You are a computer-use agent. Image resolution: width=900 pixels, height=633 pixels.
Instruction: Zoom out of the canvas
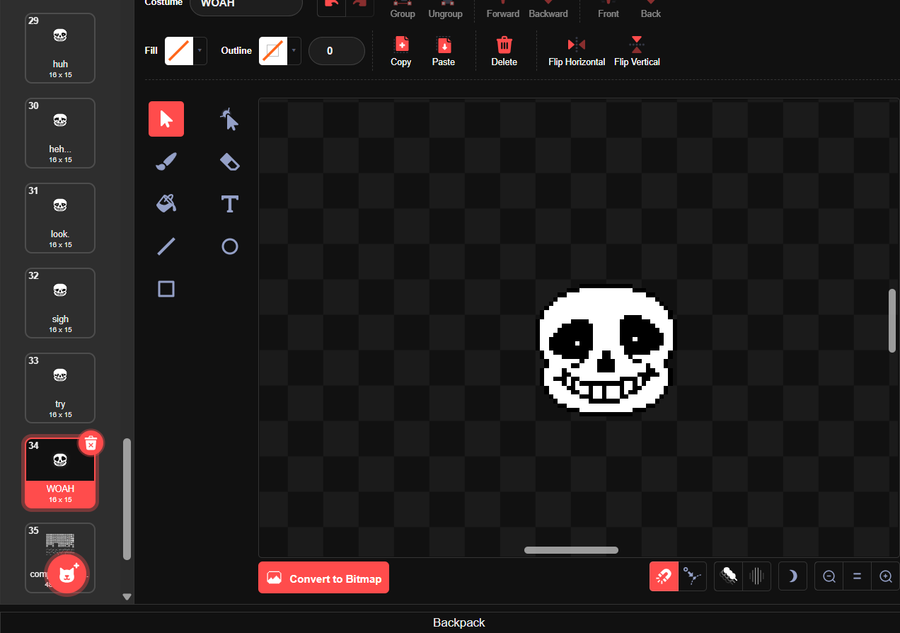tap(829, 576)
